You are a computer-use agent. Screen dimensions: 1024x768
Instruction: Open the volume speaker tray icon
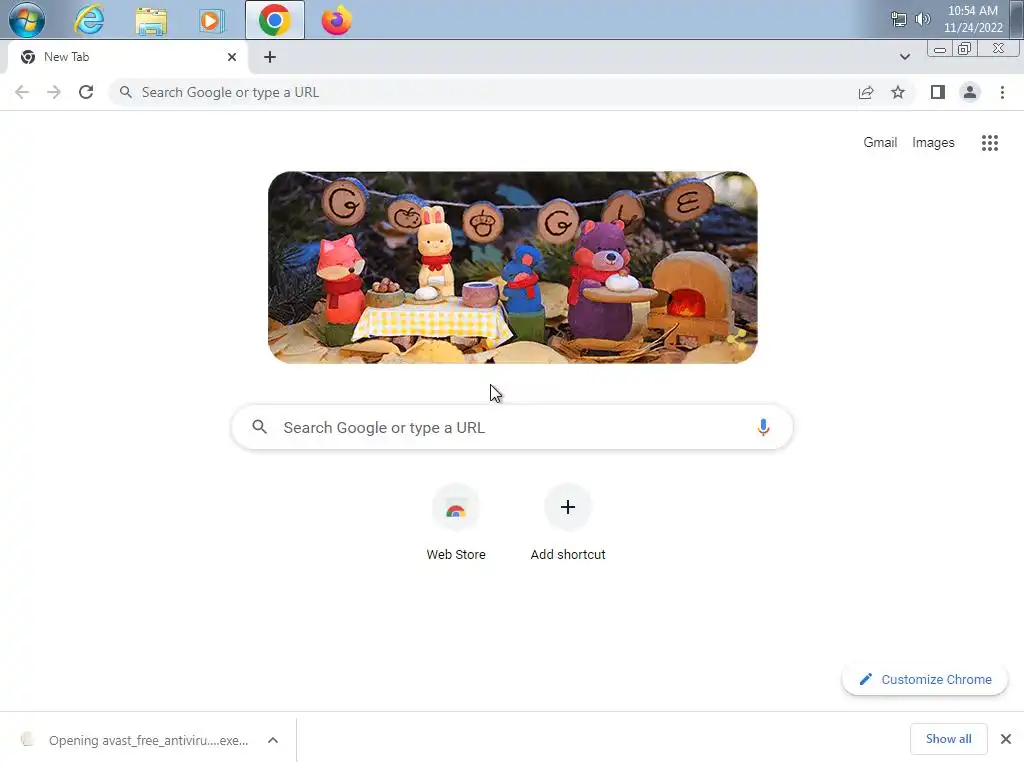tap(922, 19)
